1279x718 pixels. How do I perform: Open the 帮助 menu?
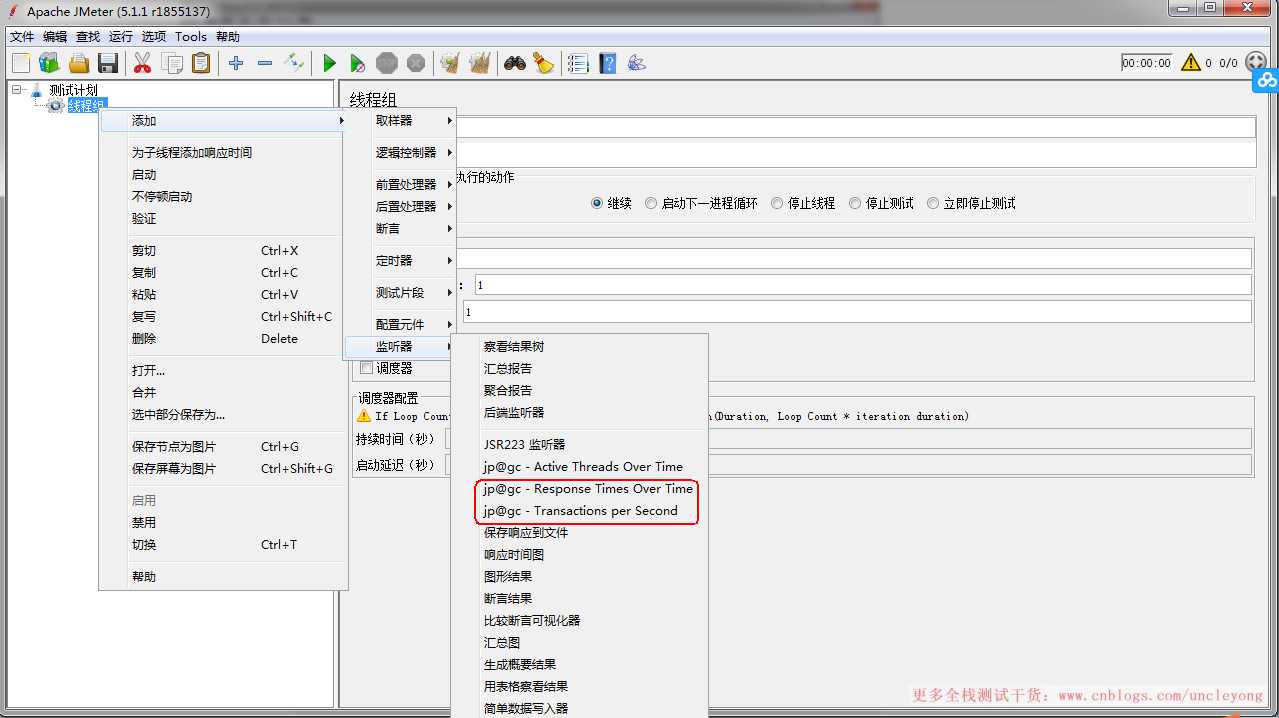tap(228, 36)
